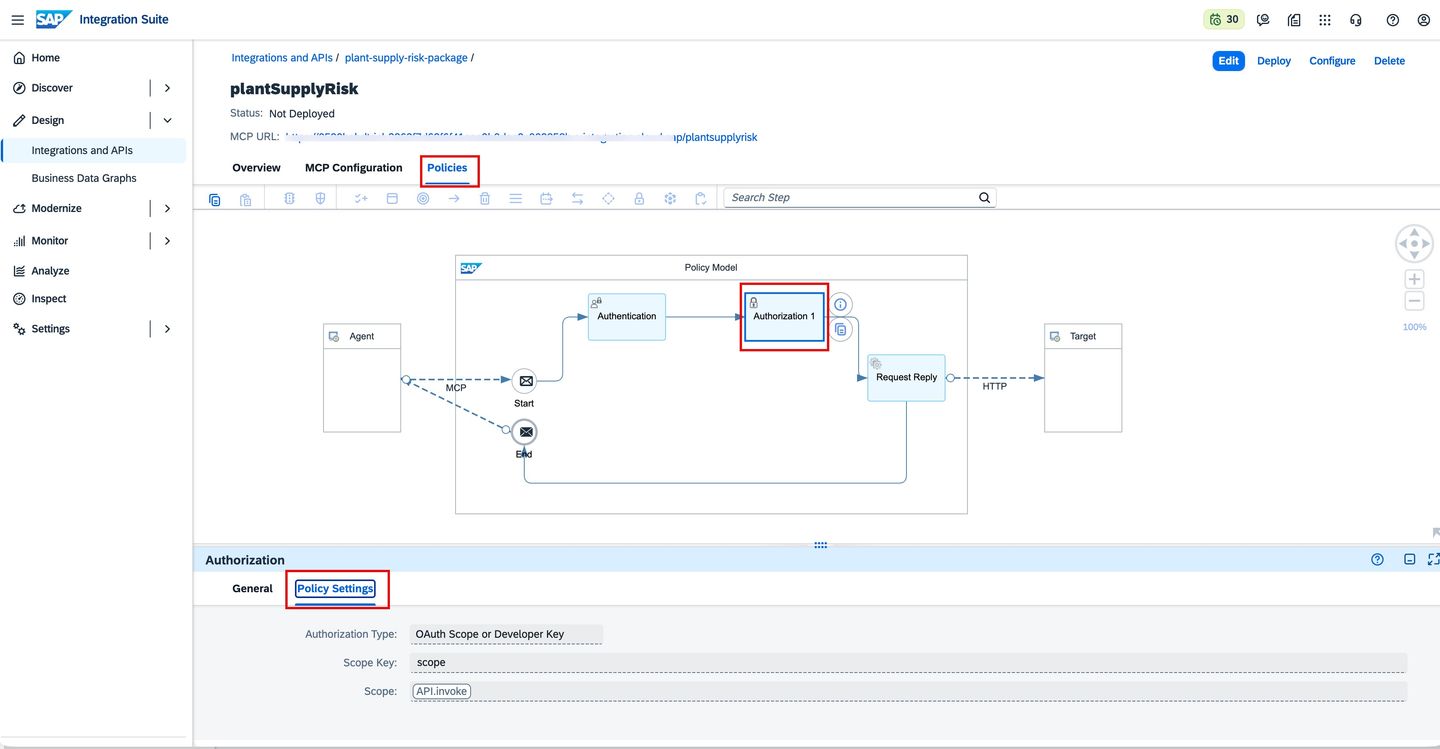Expand the Settings section chevron
This screenshot has height=749, width=1440.
[x=167, y=328]
